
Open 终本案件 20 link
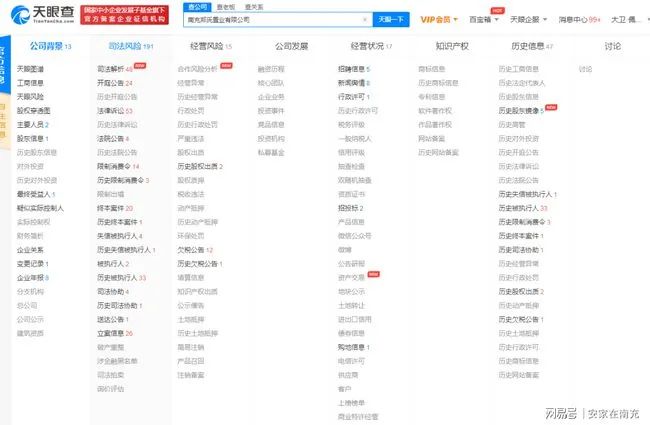pyautogui.click(x=115, y=208)
